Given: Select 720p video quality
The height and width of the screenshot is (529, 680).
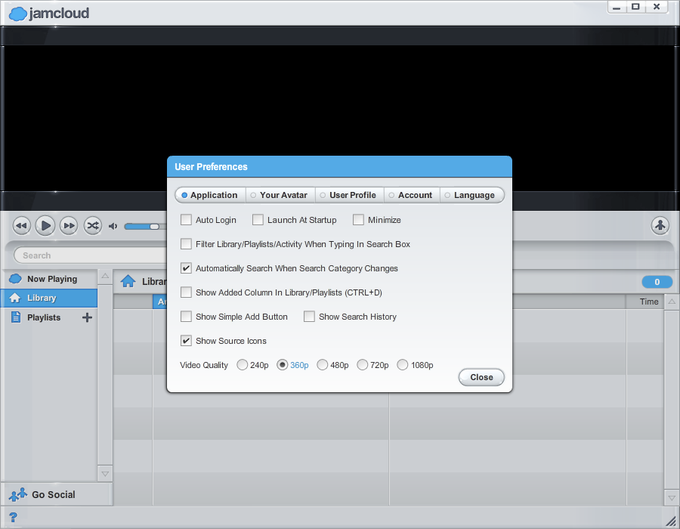Looking at the screenshot, I should [363, 365].
